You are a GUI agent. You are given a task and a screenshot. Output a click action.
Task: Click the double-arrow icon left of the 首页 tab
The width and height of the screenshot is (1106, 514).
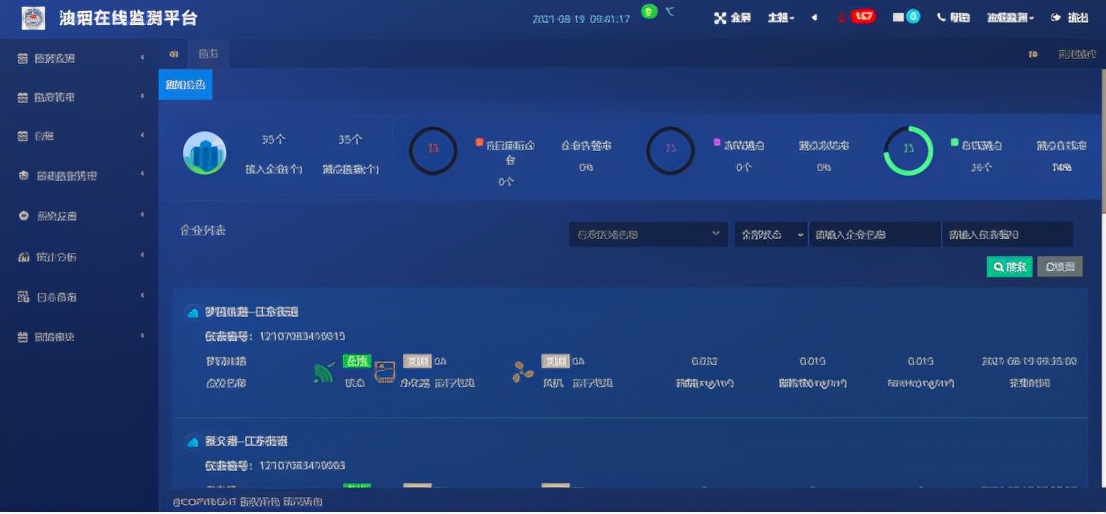[x=174, y=54]
